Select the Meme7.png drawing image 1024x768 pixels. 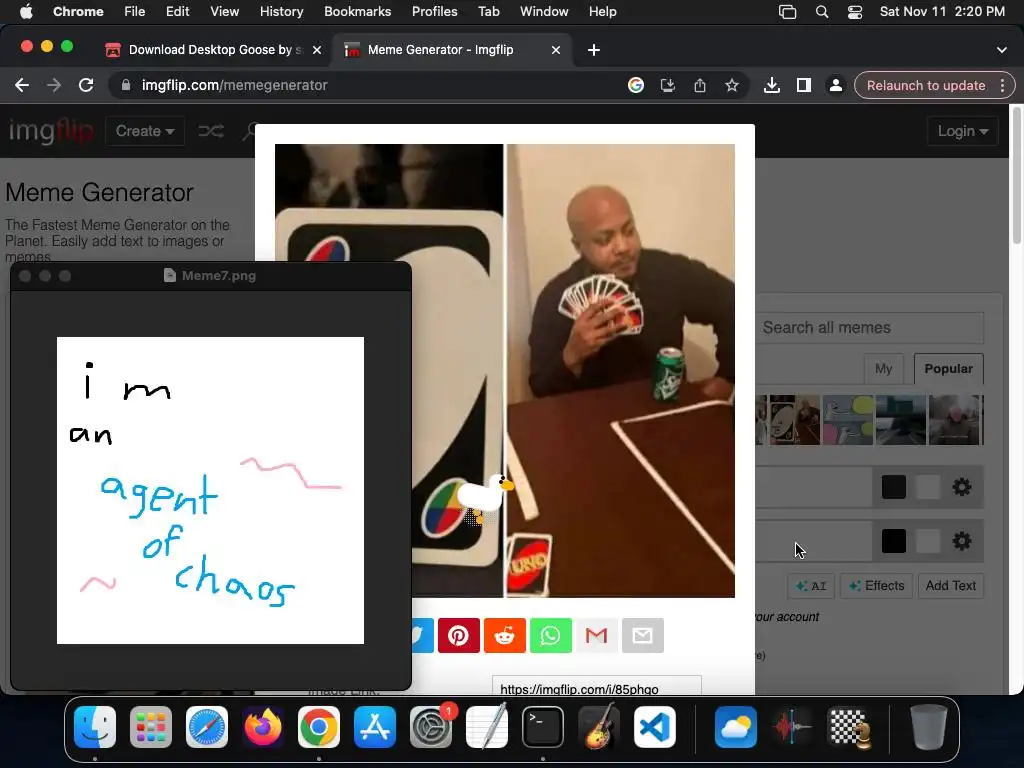[210, 490]
